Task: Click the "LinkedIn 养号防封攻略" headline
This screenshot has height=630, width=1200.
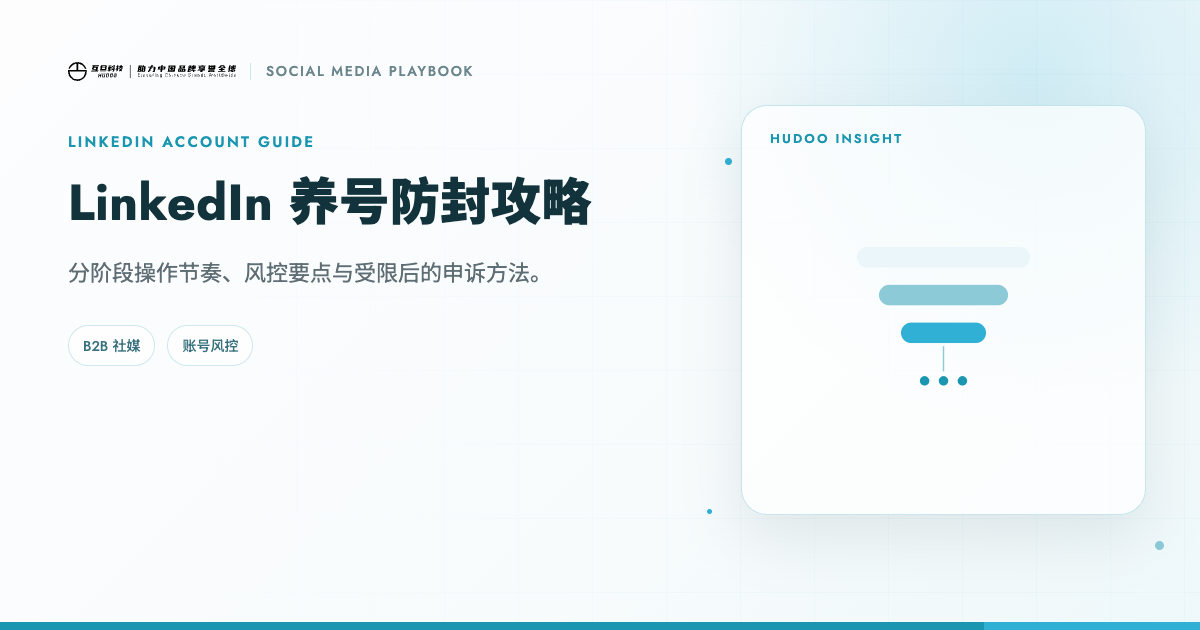Action: (x=330, y=203)
